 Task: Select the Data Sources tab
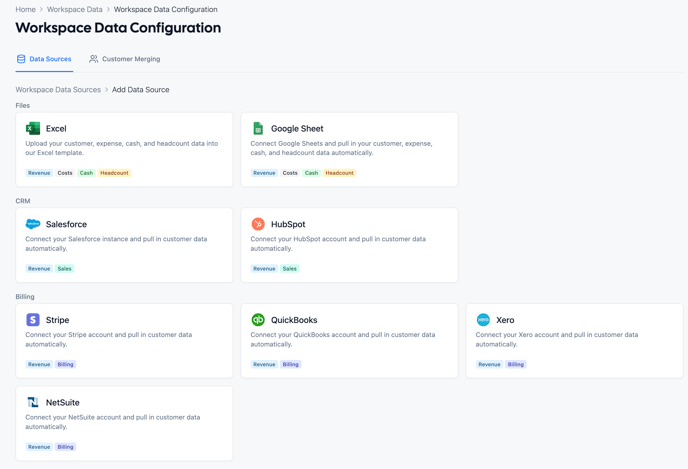[x=44, y=59]
